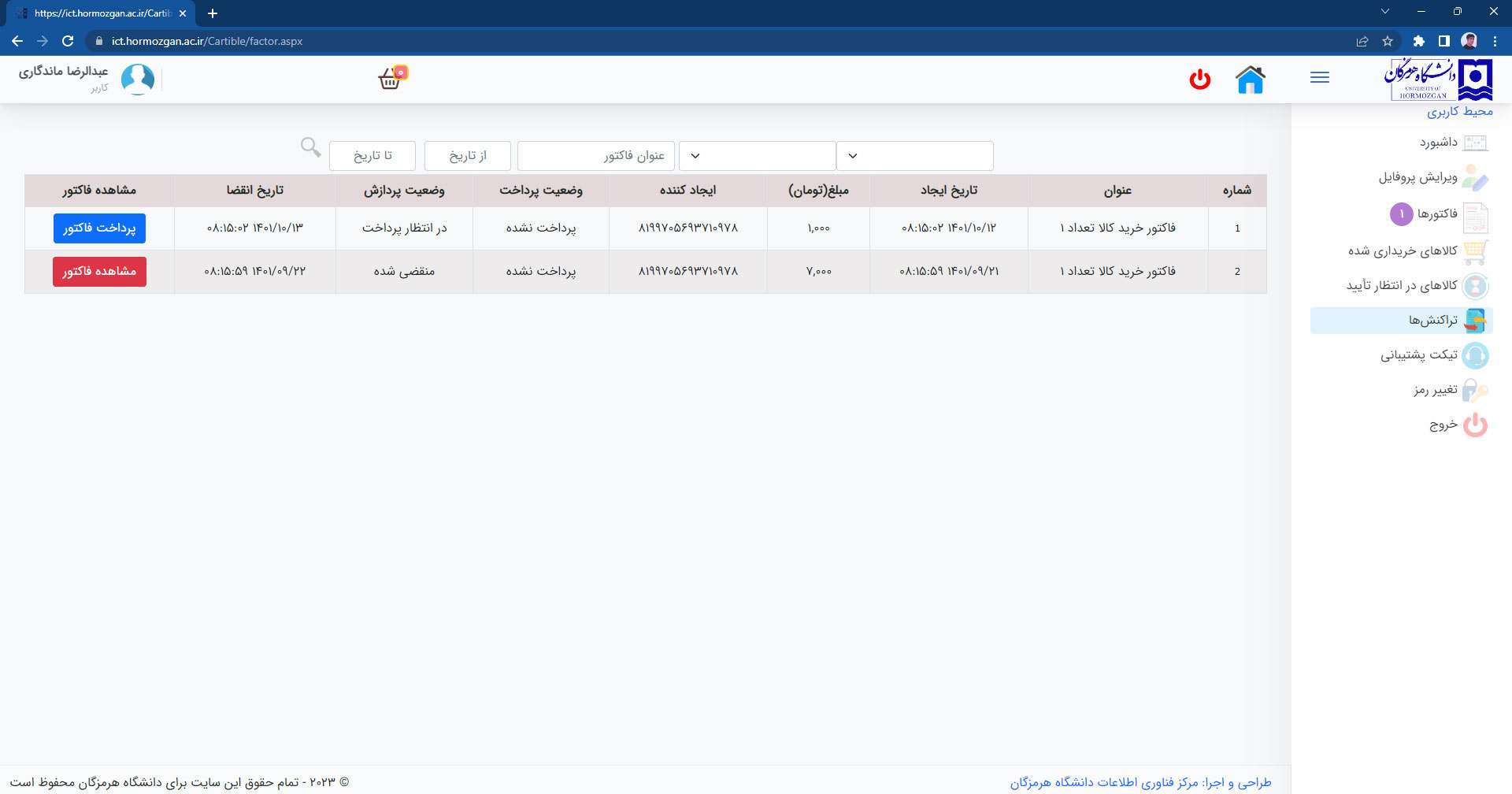Image resolution: width=1512 pixels, height=794 pixels.
Task: Bookmark this page with star icon
Action: 1388,41
